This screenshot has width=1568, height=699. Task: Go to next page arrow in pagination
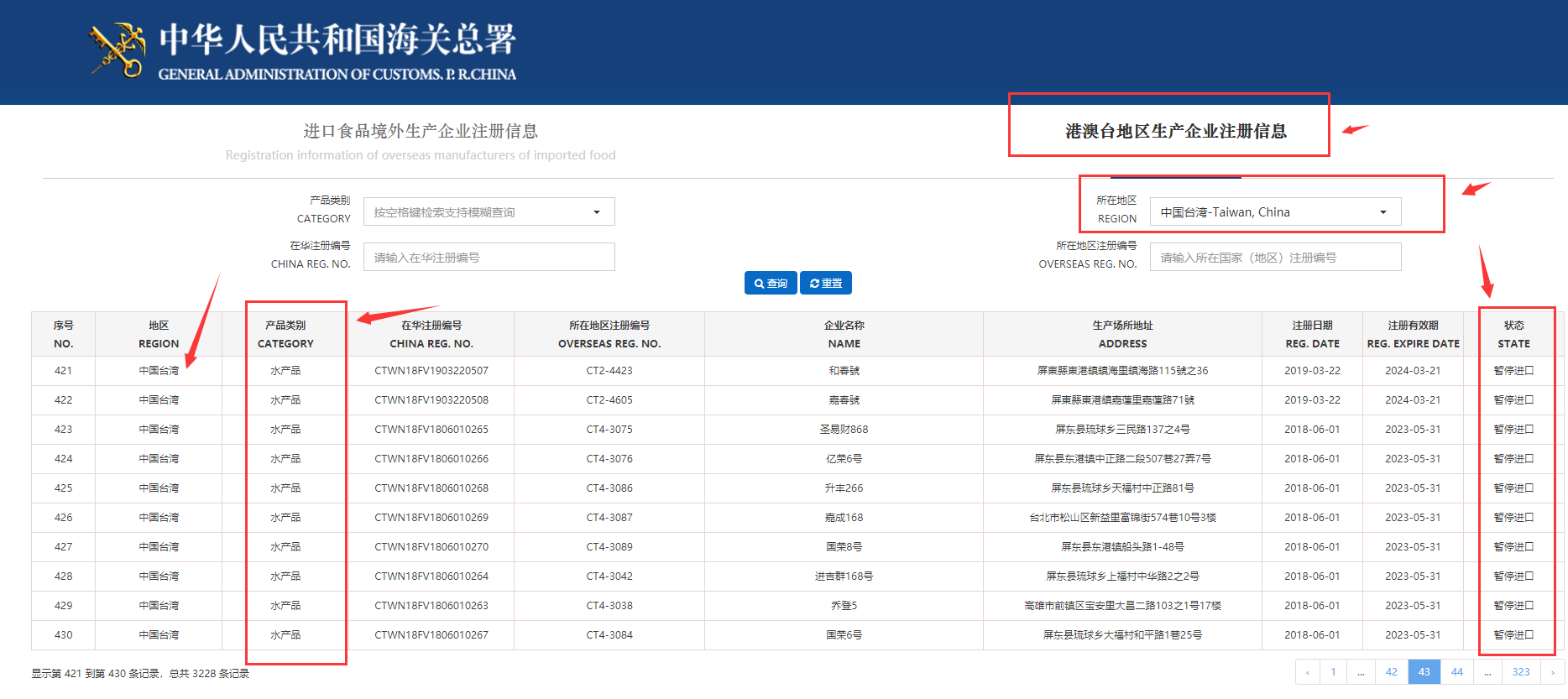[1552, 672]
